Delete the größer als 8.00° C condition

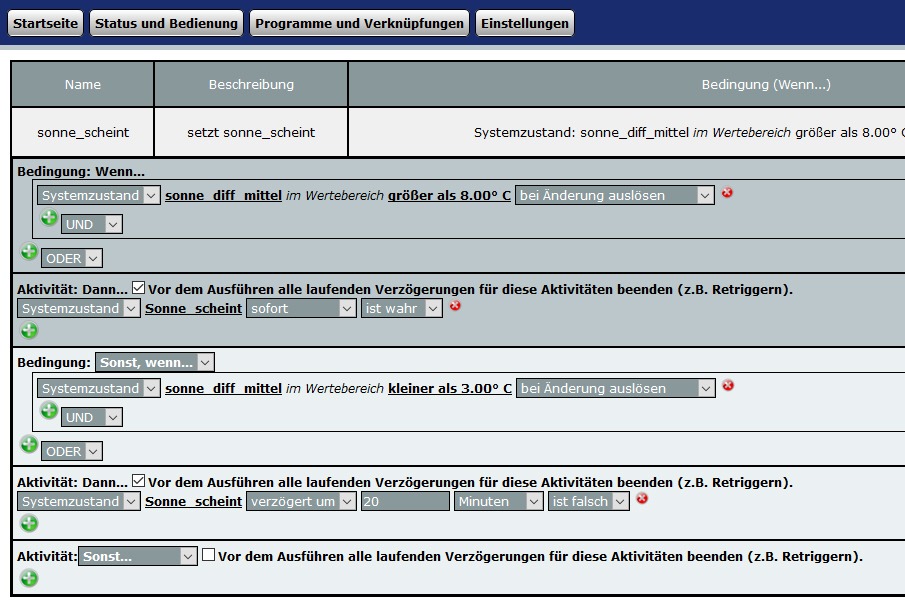[x=727, y=193]
